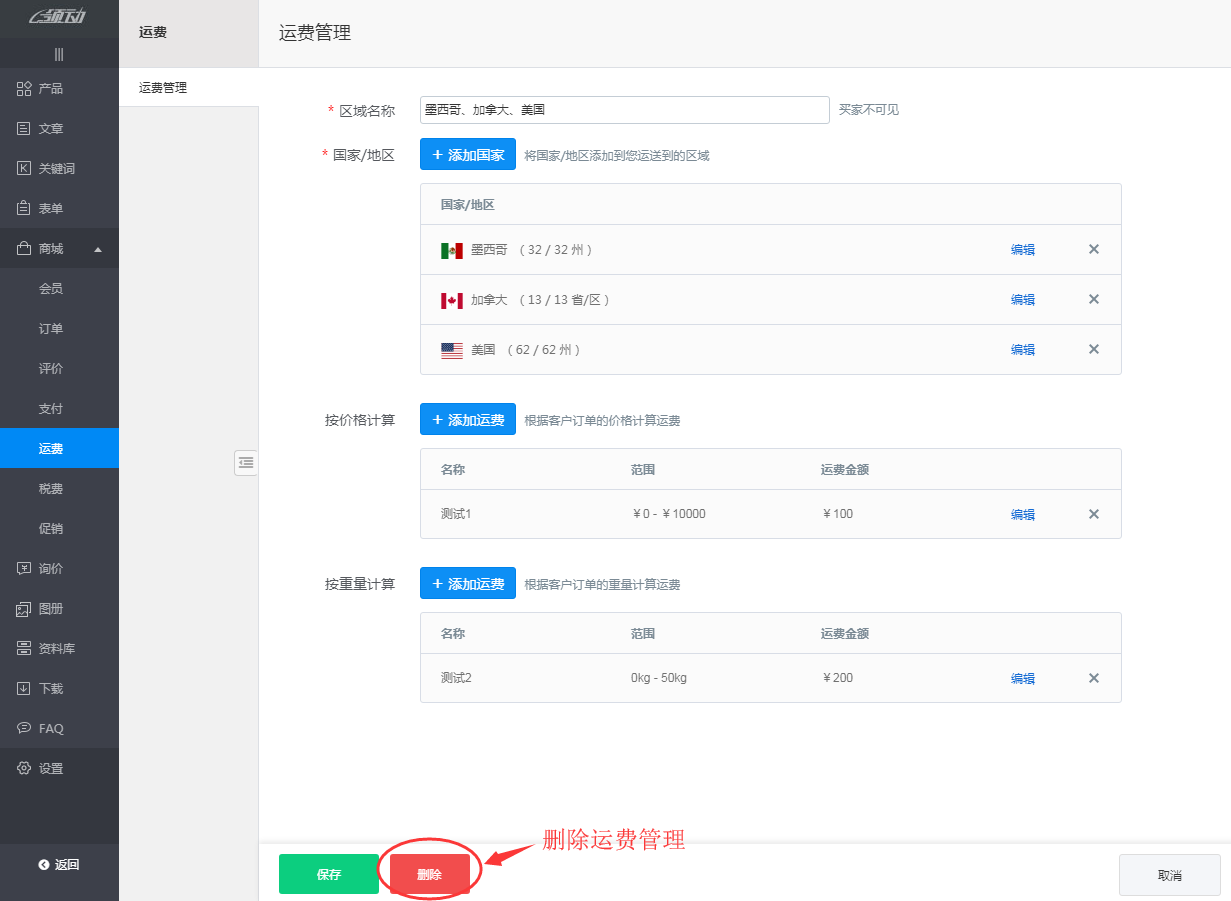This screenshot has height=901, width=1231.
Task: Open the 图册 gallery icon
Action: tap(24, 609)
